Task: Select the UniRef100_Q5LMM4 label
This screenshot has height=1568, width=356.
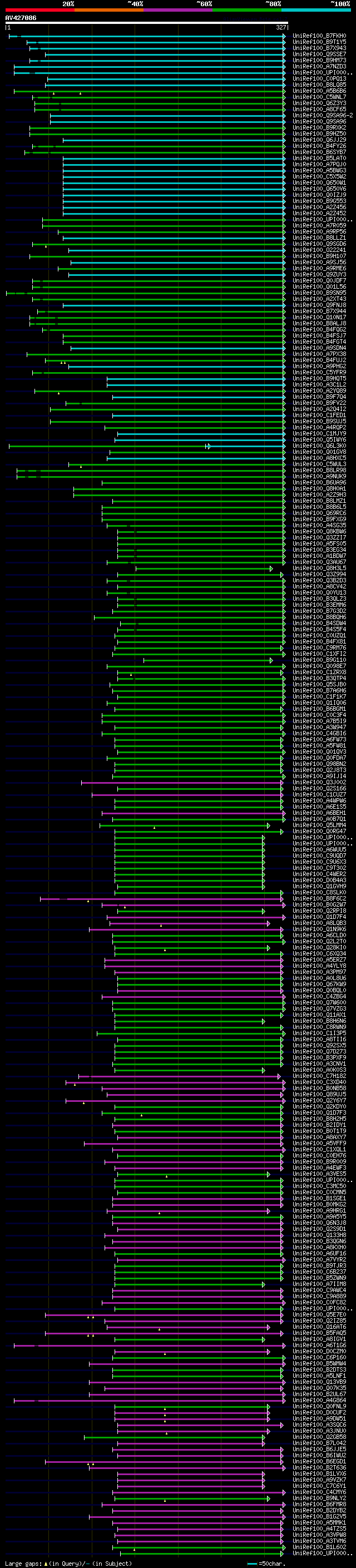Action: (319, 825)
